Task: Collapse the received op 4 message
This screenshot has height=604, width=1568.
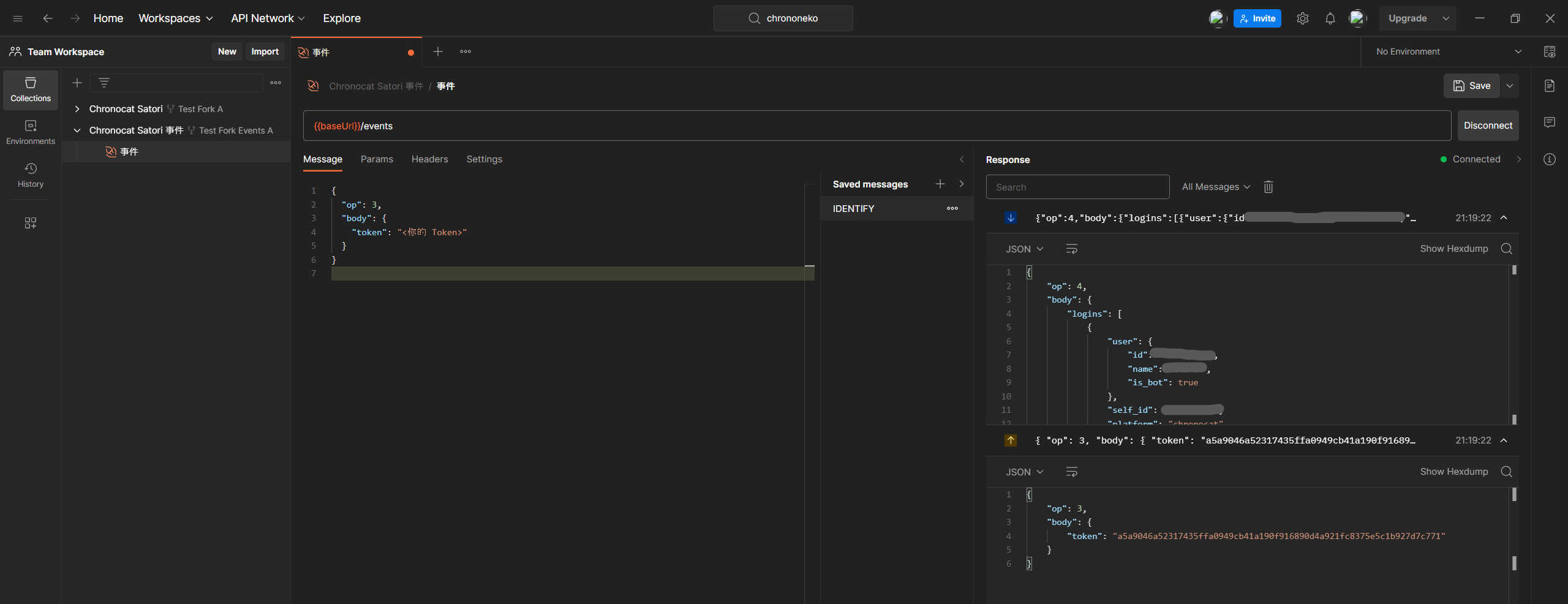Action: pos(1504,217)
